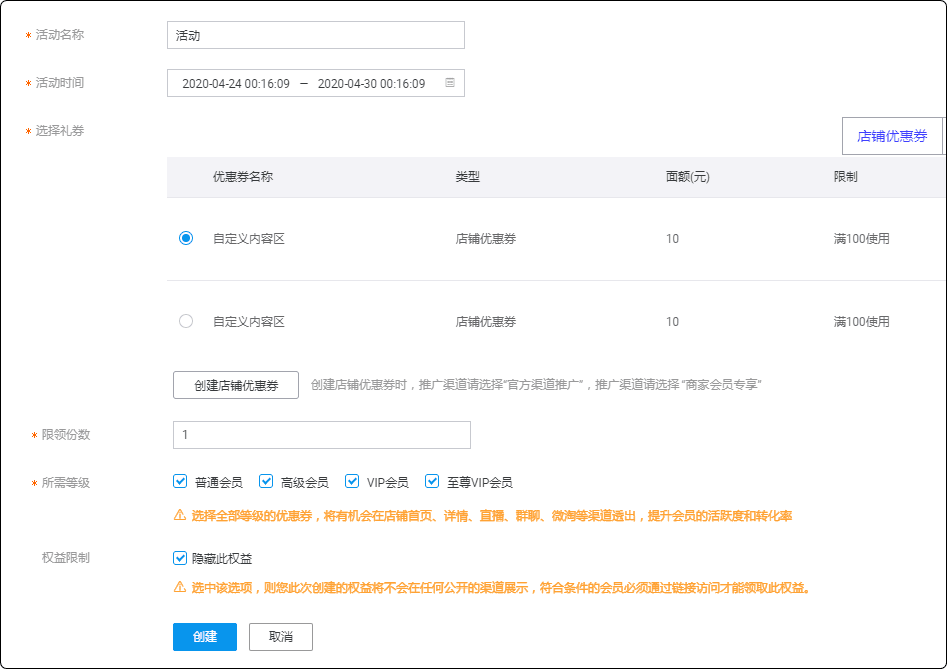The image size is (947, 669).
Task: Select the first coupon radio button
Action: pyautogui.click(x=186, y=238)
